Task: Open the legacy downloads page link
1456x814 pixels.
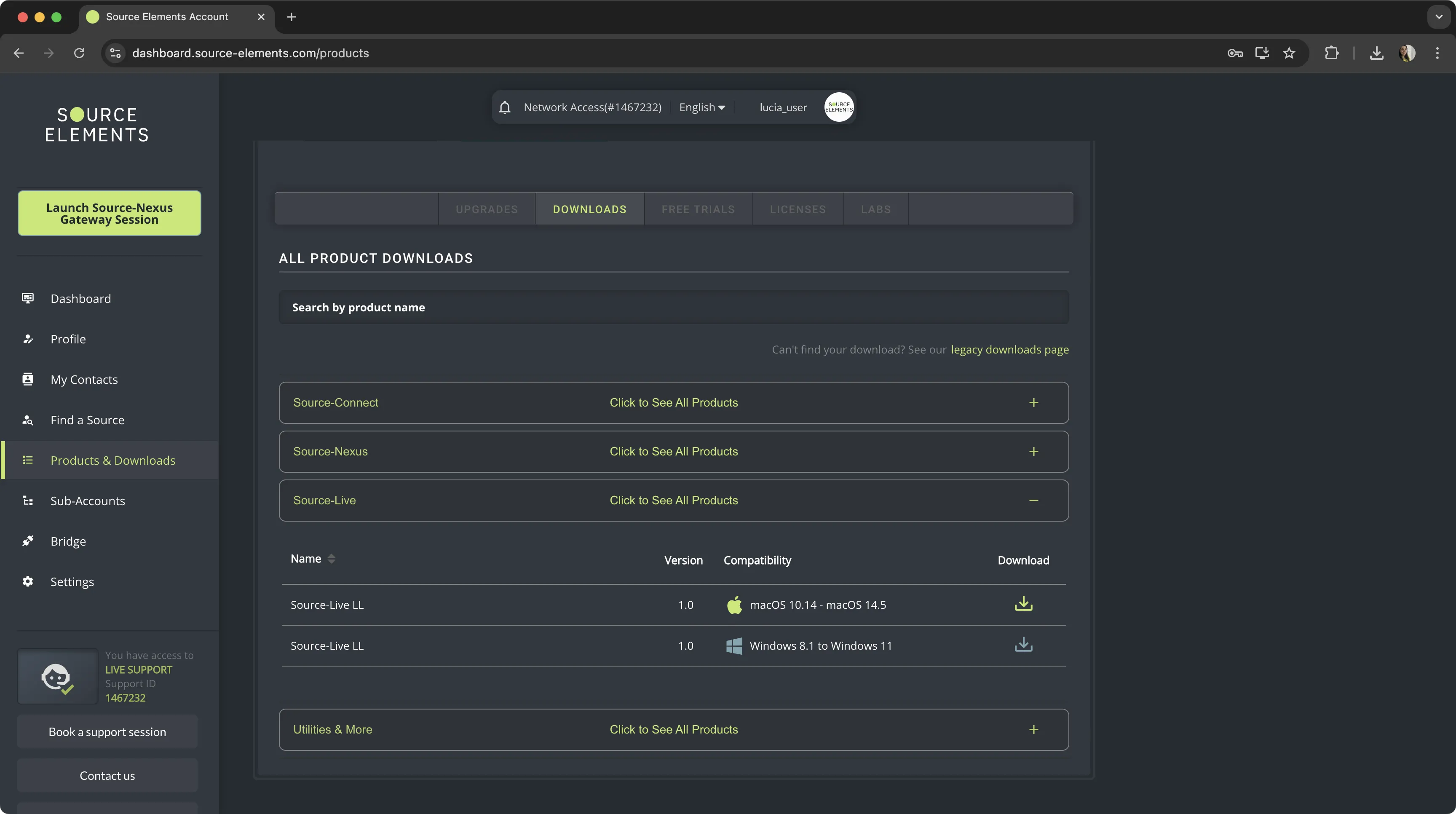Action: point(1009,349)
